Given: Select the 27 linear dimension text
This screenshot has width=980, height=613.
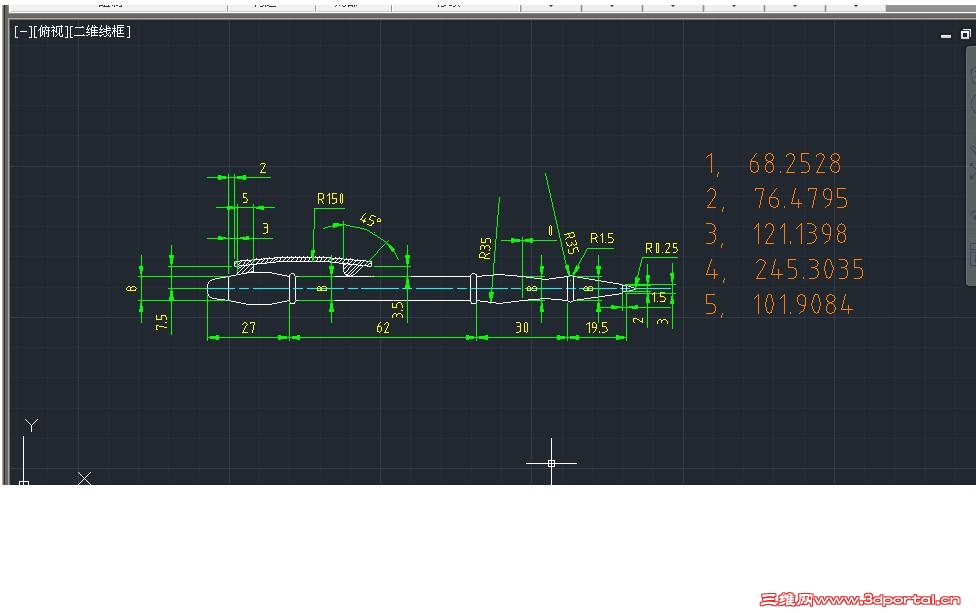Looking at the screenshot, I should (248, 327).
